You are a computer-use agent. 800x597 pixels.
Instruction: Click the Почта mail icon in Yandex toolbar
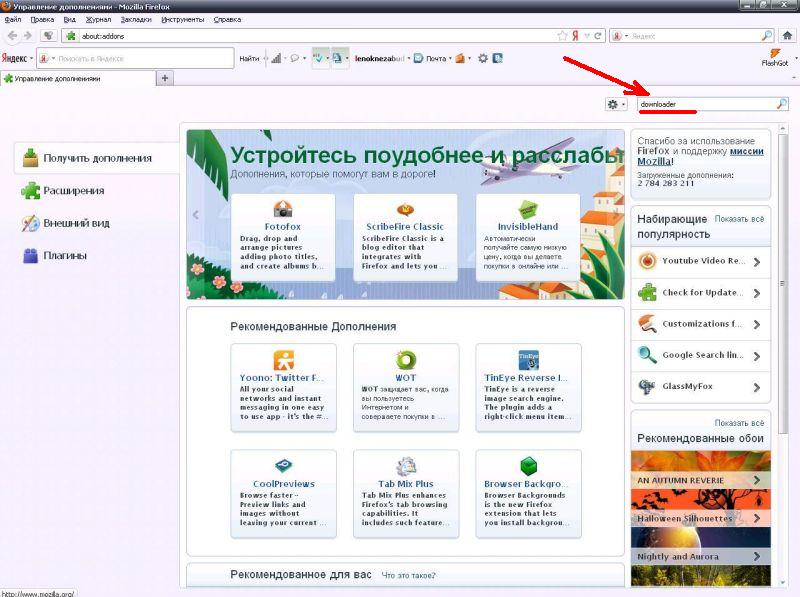coord(418,58)
